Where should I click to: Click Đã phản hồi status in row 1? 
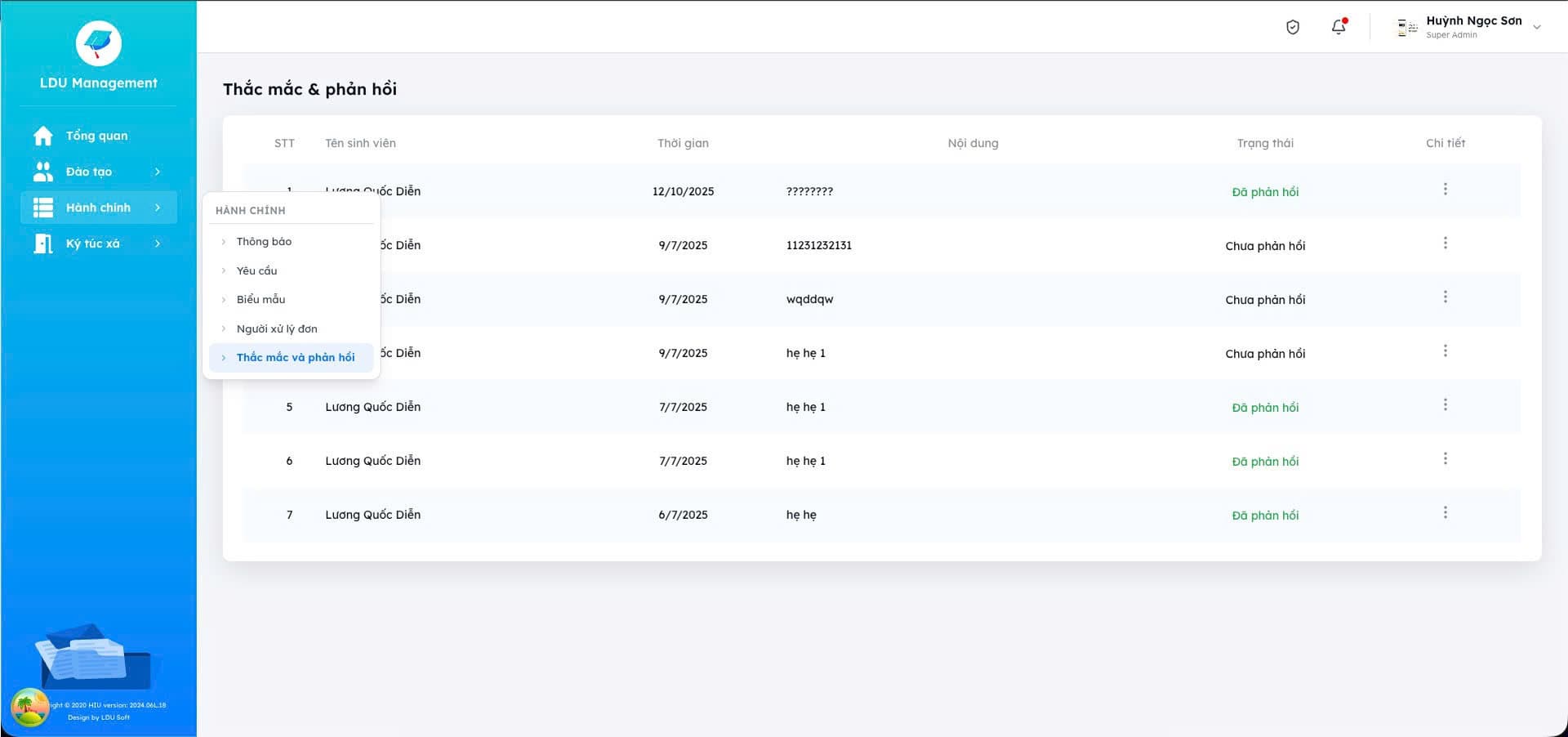point(1265,192)
